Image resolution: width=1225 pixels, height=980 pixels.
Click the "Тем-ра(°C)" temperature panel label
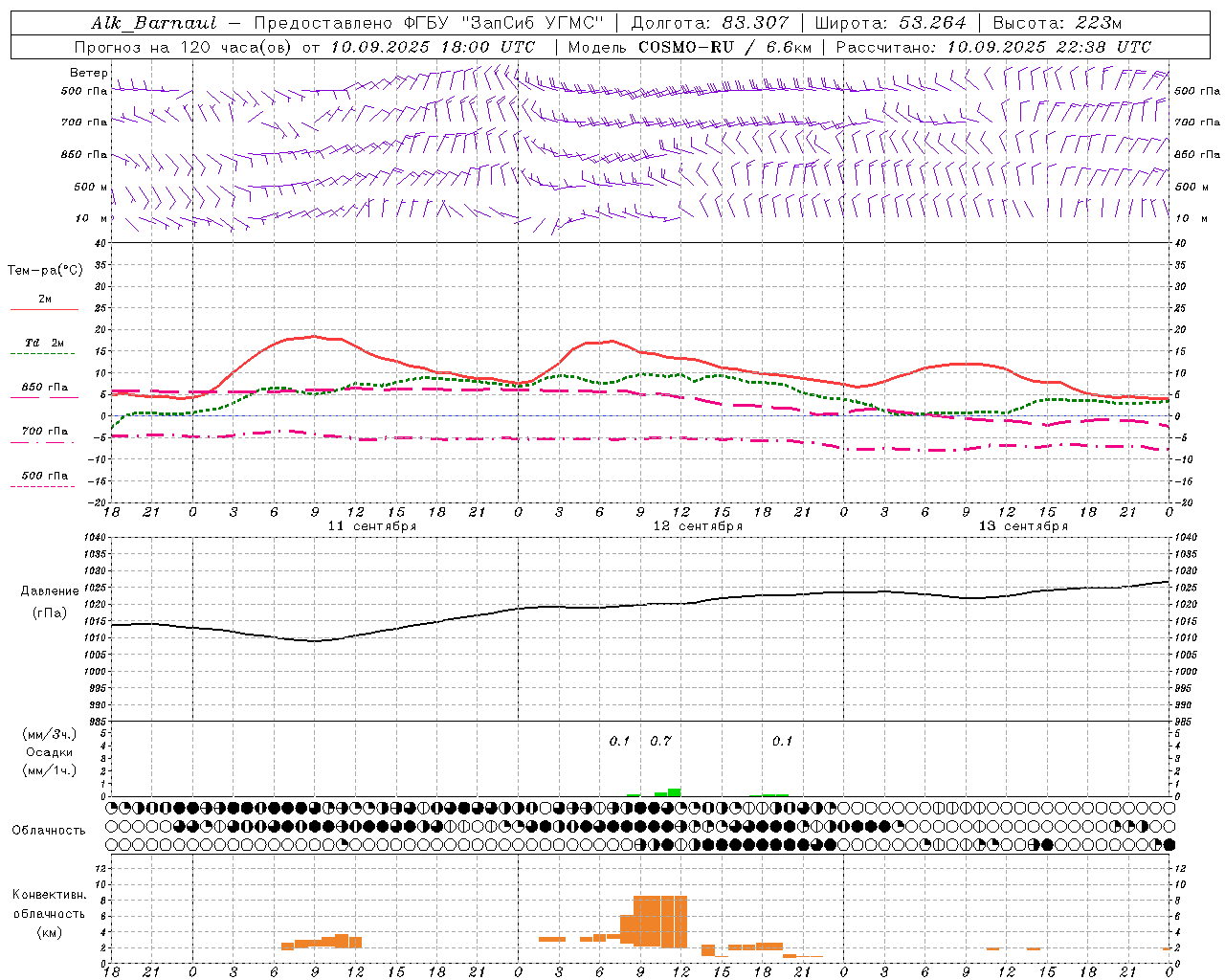click(45, 271)
